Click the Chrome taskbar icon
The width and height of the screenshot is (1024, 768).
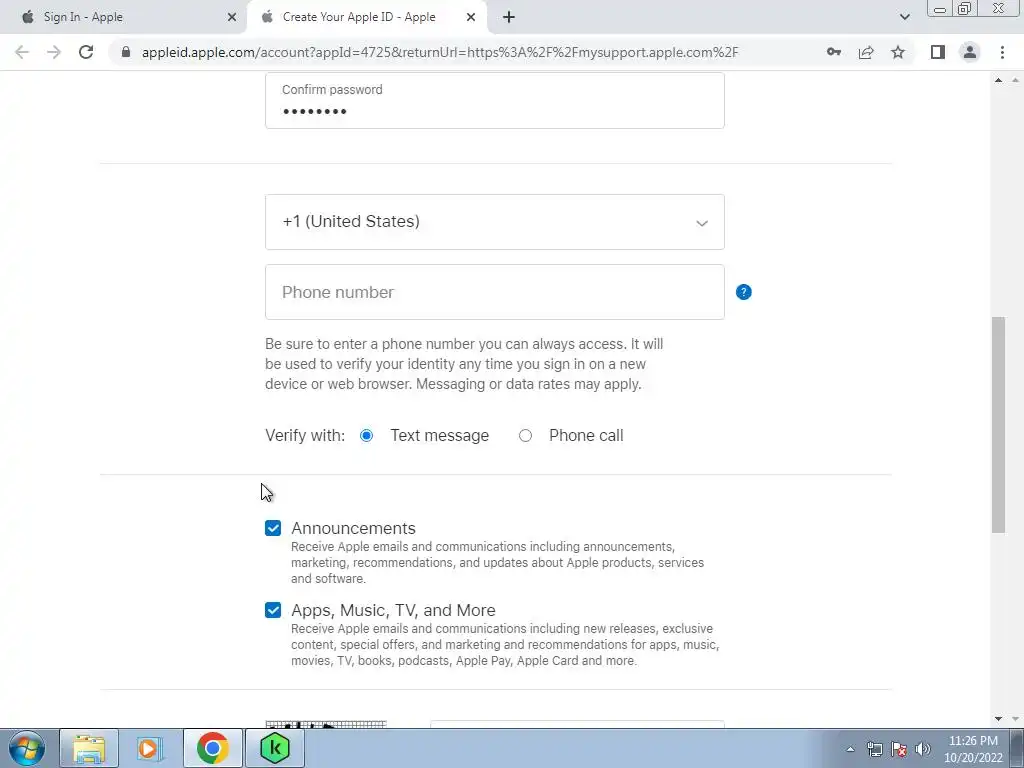coord(212,748)
